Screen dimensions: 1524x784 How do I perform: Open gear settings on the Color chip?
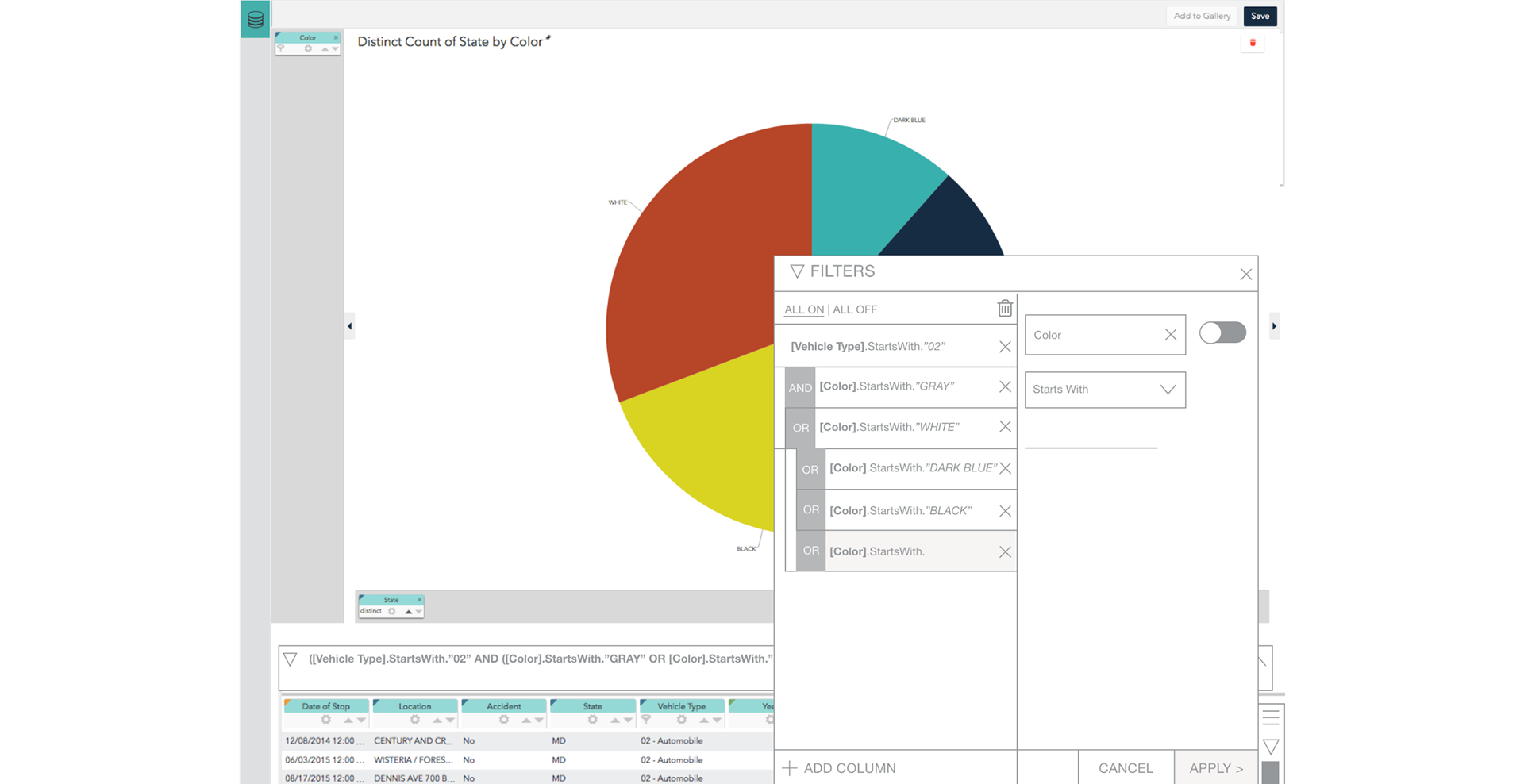[308, 48]
